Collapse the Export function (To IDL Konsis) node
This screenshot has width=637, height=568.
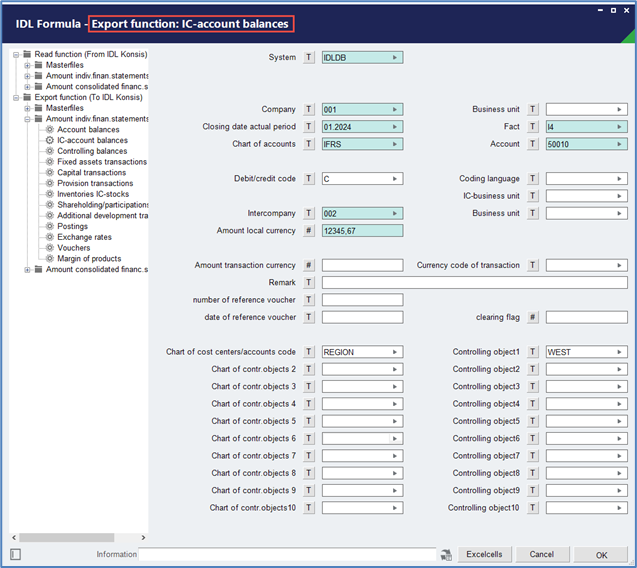coord(16,98)
